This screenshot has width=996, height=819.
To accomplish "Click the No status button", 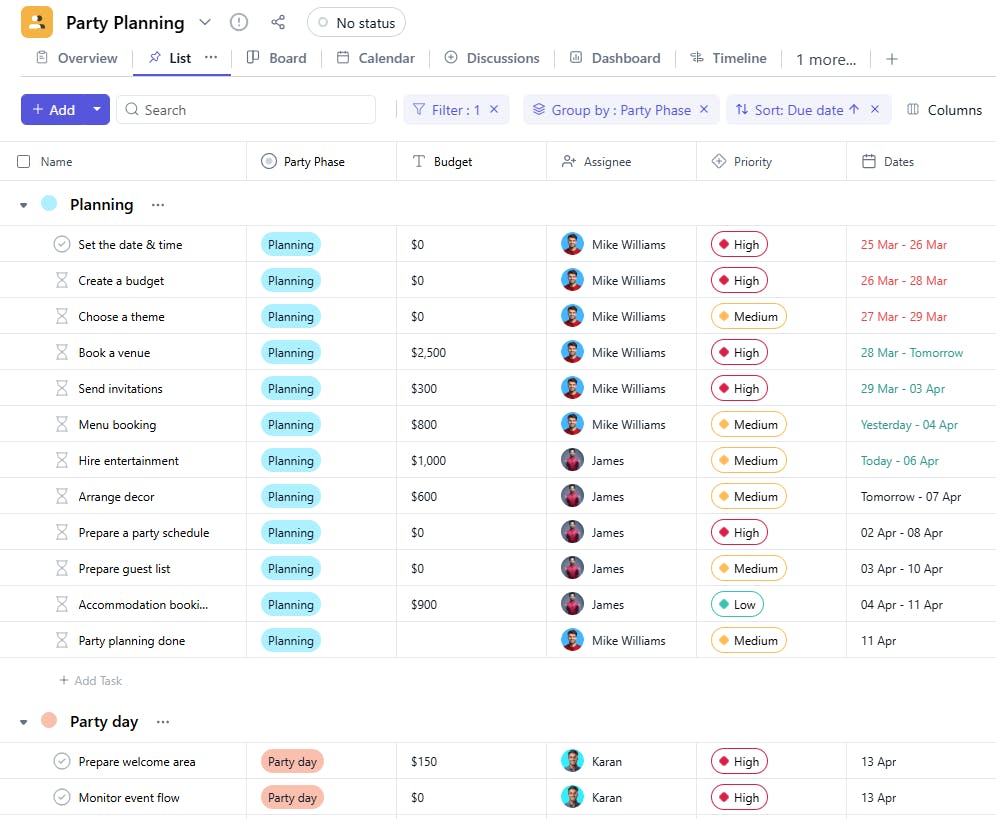I will (356, 22).
